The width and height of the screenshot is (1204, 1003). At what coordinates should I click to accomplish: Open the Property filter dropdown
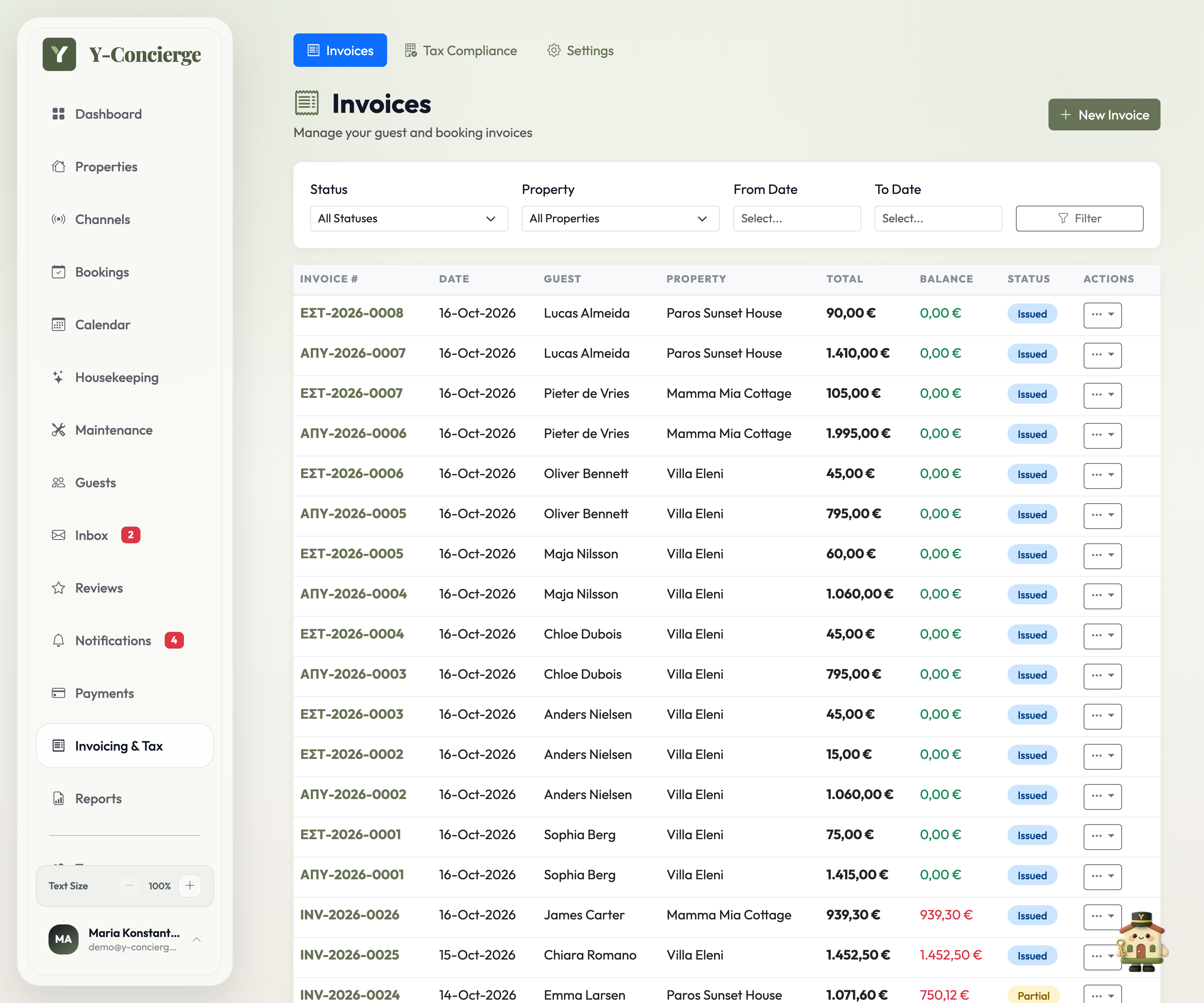click(620, 218)
